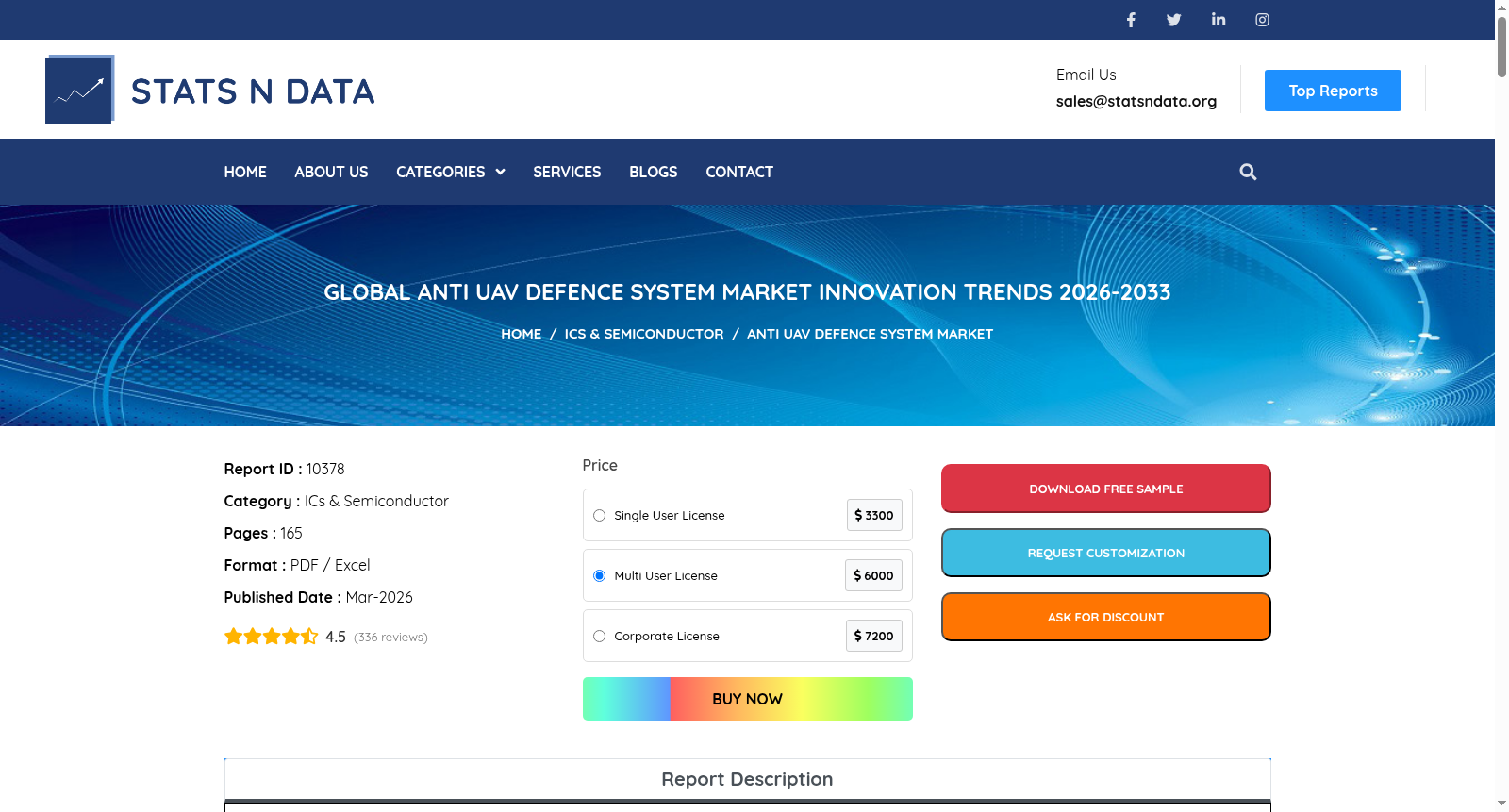Click the scrollbar down arrow
Image resolution: width=1509 pixels, height=812 pixels.
1501,804
